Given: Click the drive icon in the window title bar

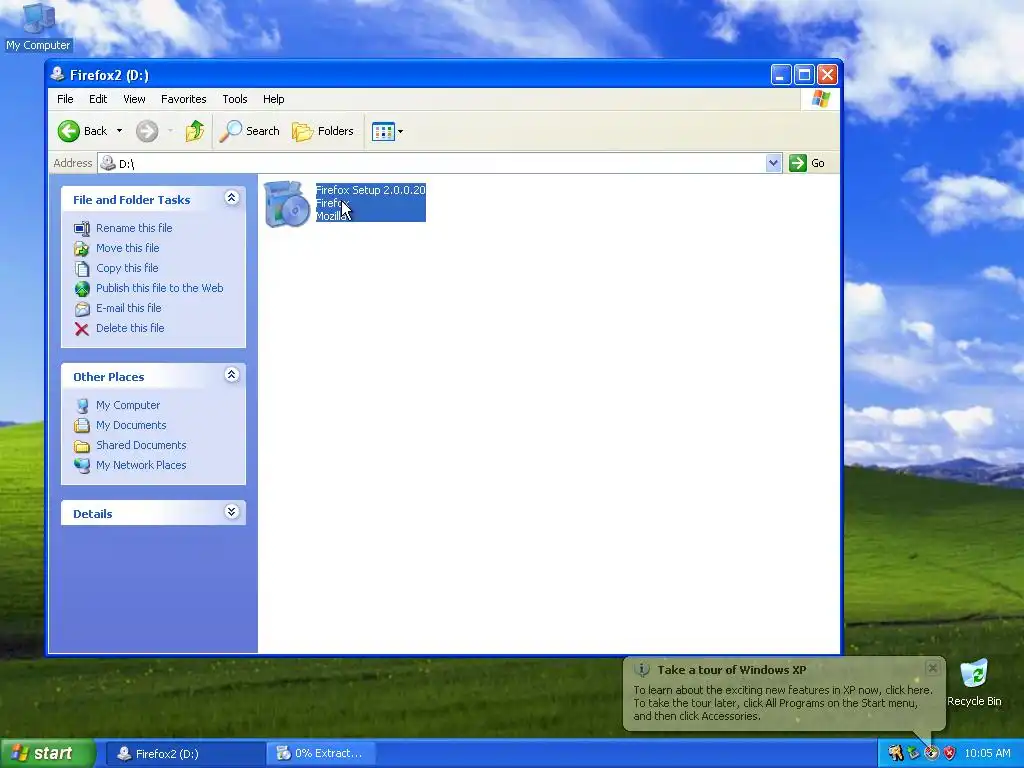Looking at the screenshot, I should coord(58,74).
